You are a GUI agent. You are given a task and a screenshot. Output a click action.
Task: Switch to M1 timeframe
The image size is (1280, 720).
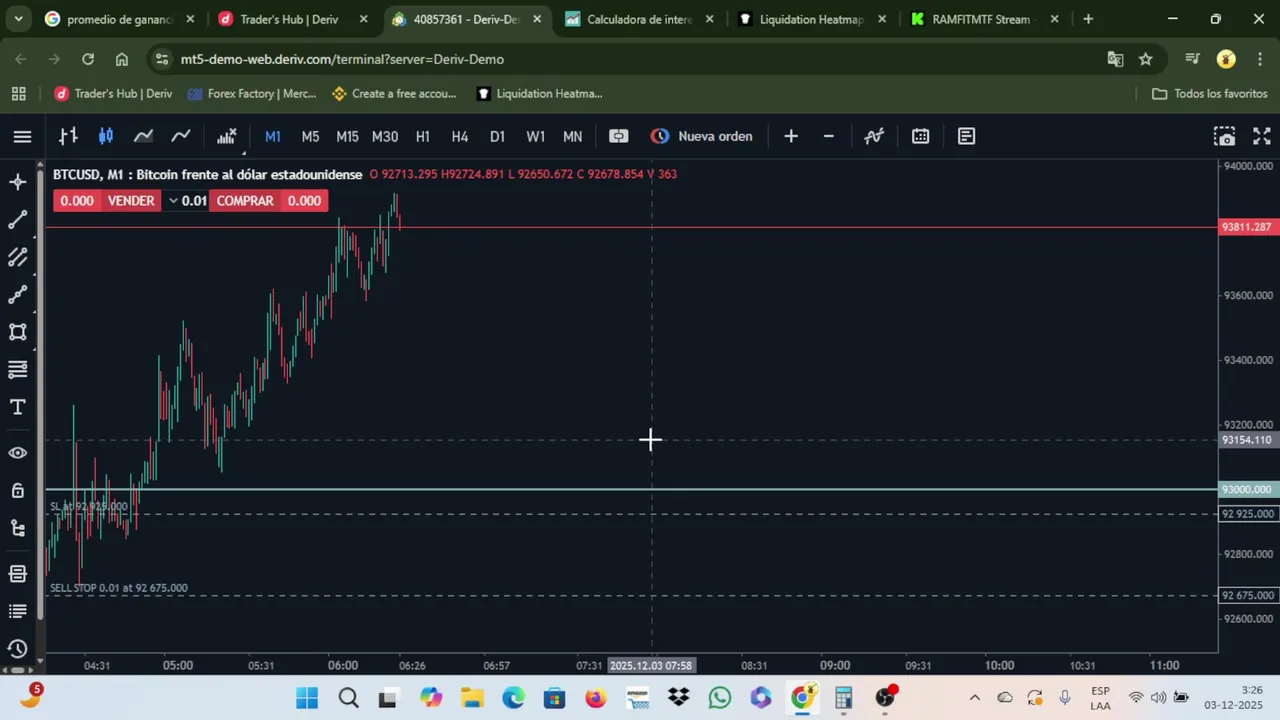tap(272, 136)
